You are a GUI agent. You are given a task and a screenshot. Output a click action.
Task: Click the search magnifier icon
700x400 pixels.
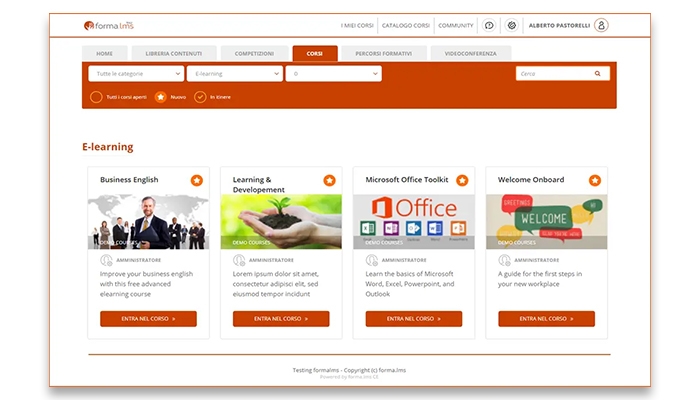(597, 74)
